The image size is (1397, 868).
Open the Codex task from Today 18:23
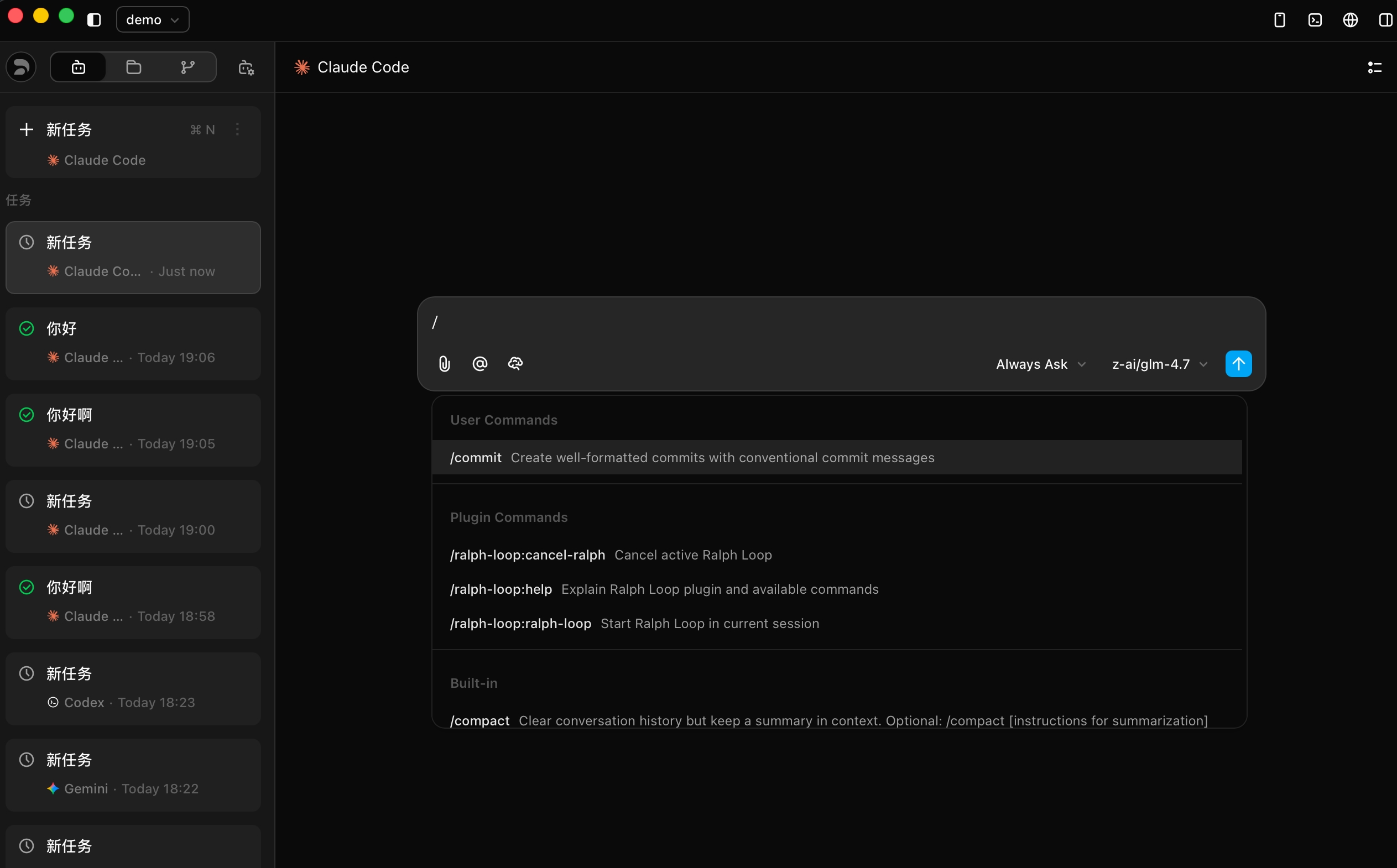pos(133,688)
